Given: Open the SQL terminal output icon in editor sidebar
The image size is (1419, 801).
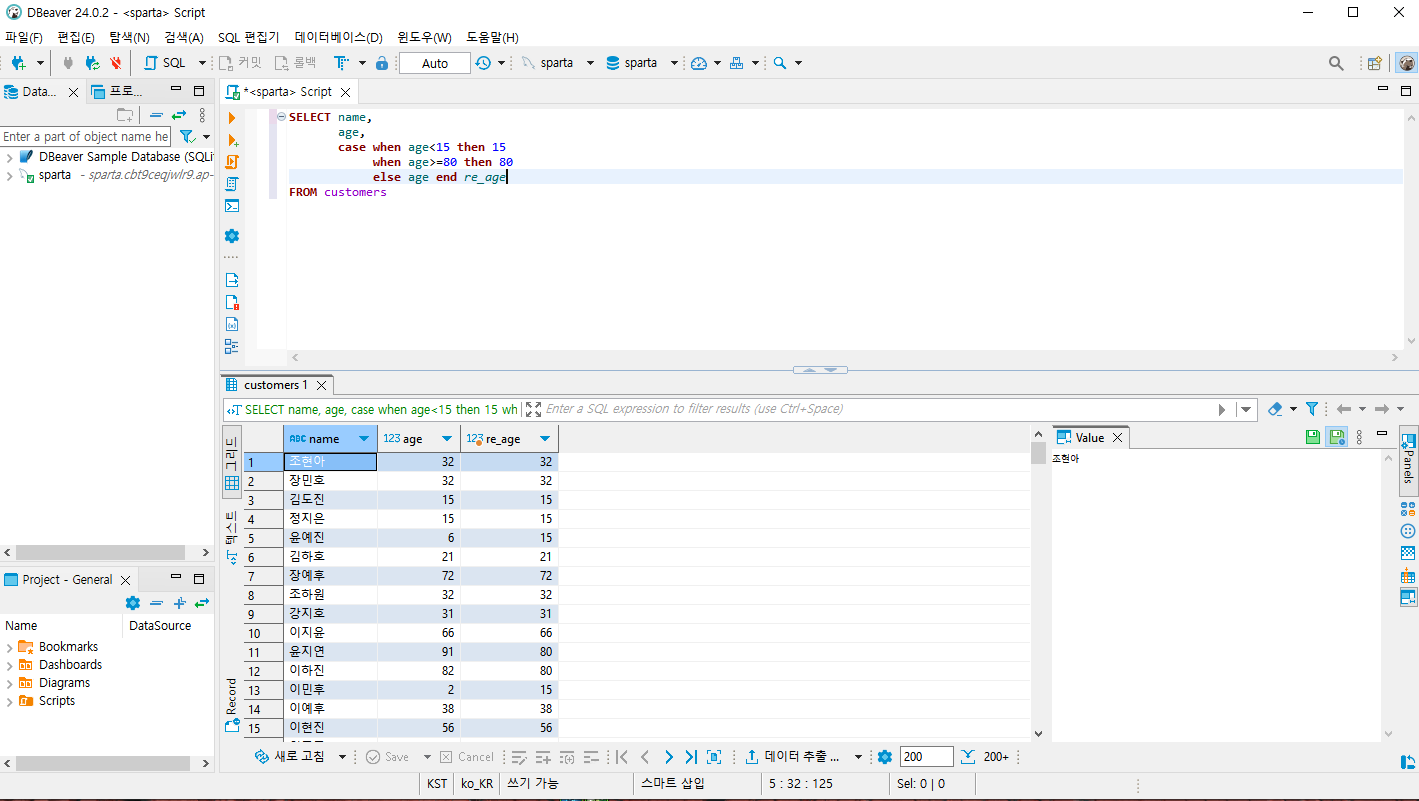Looking at the screenshot, I should click(x=232, y=206).
